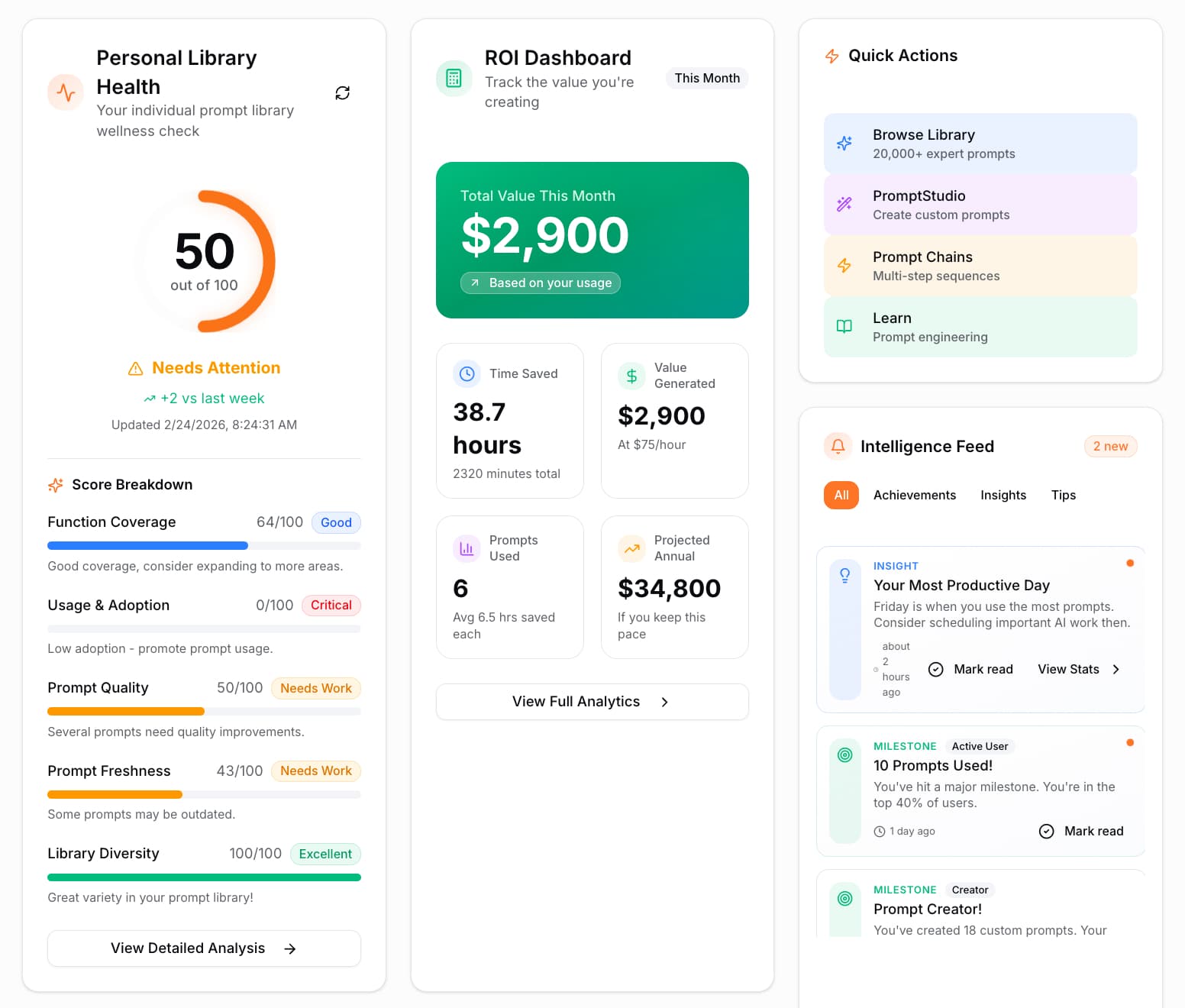Open the This Month period selector

click(x=706, y=79)
